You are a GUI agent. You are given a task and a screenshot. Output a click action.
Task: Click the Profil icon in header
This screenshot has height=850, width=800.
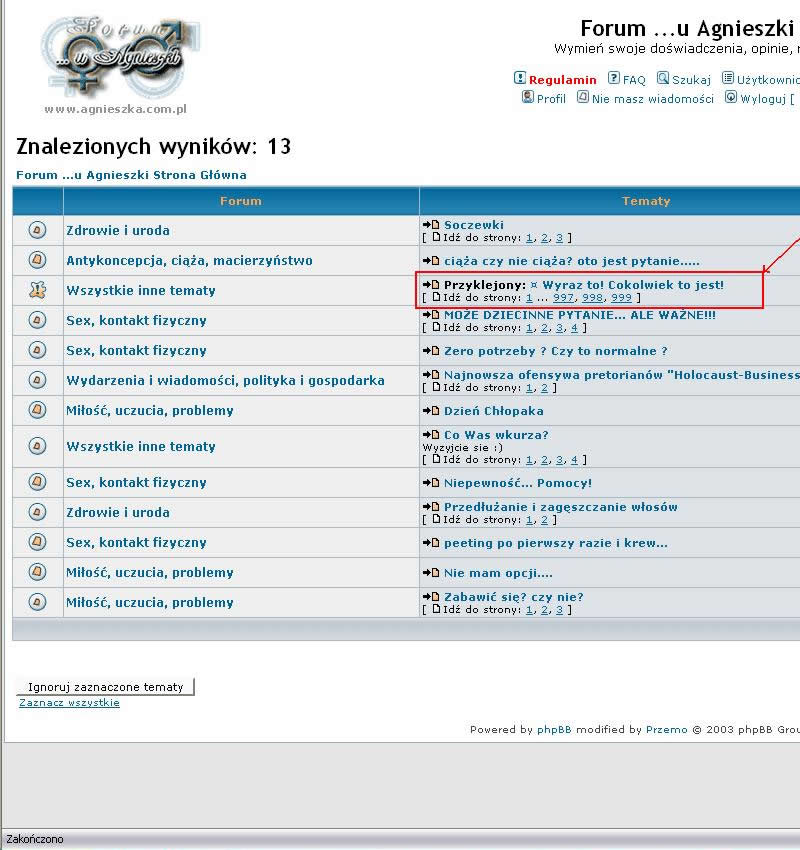(x=528, y=97)
